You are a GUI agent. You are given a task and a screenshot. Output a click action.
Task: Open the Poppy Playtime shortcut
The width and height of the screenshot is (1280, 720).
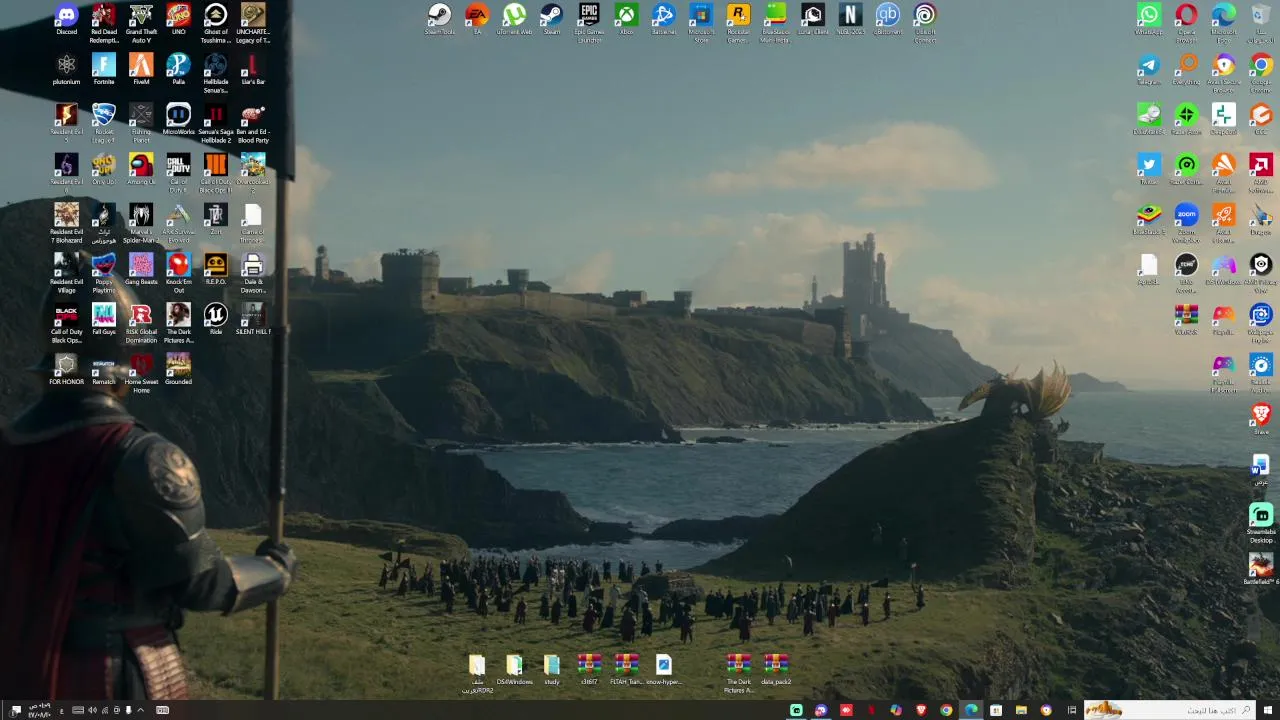click(x=104, y=273)
